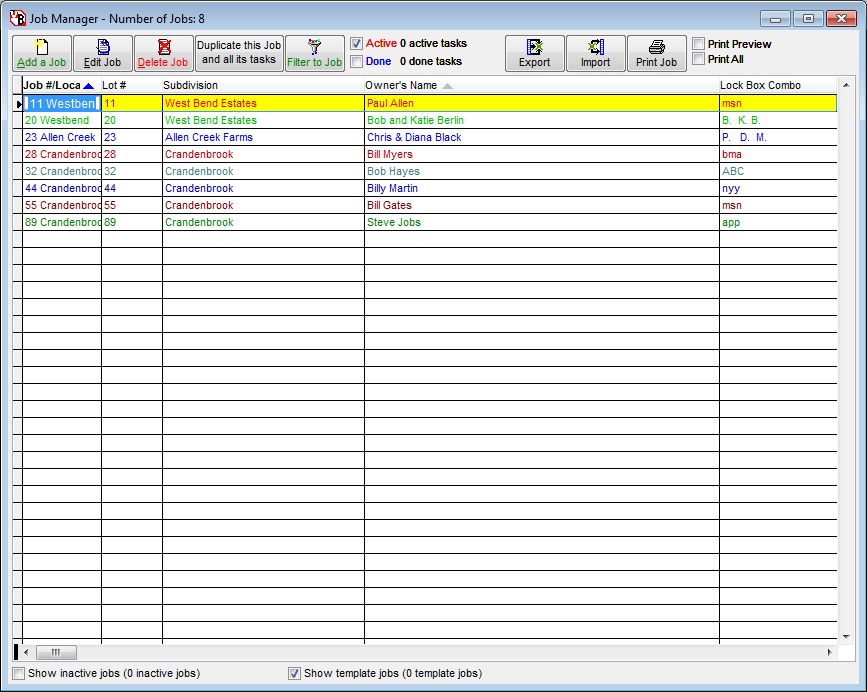Enable the Done tasks checkbox
Image resolution: width=867 pixels, height=692 pixels.
(356, 61)
